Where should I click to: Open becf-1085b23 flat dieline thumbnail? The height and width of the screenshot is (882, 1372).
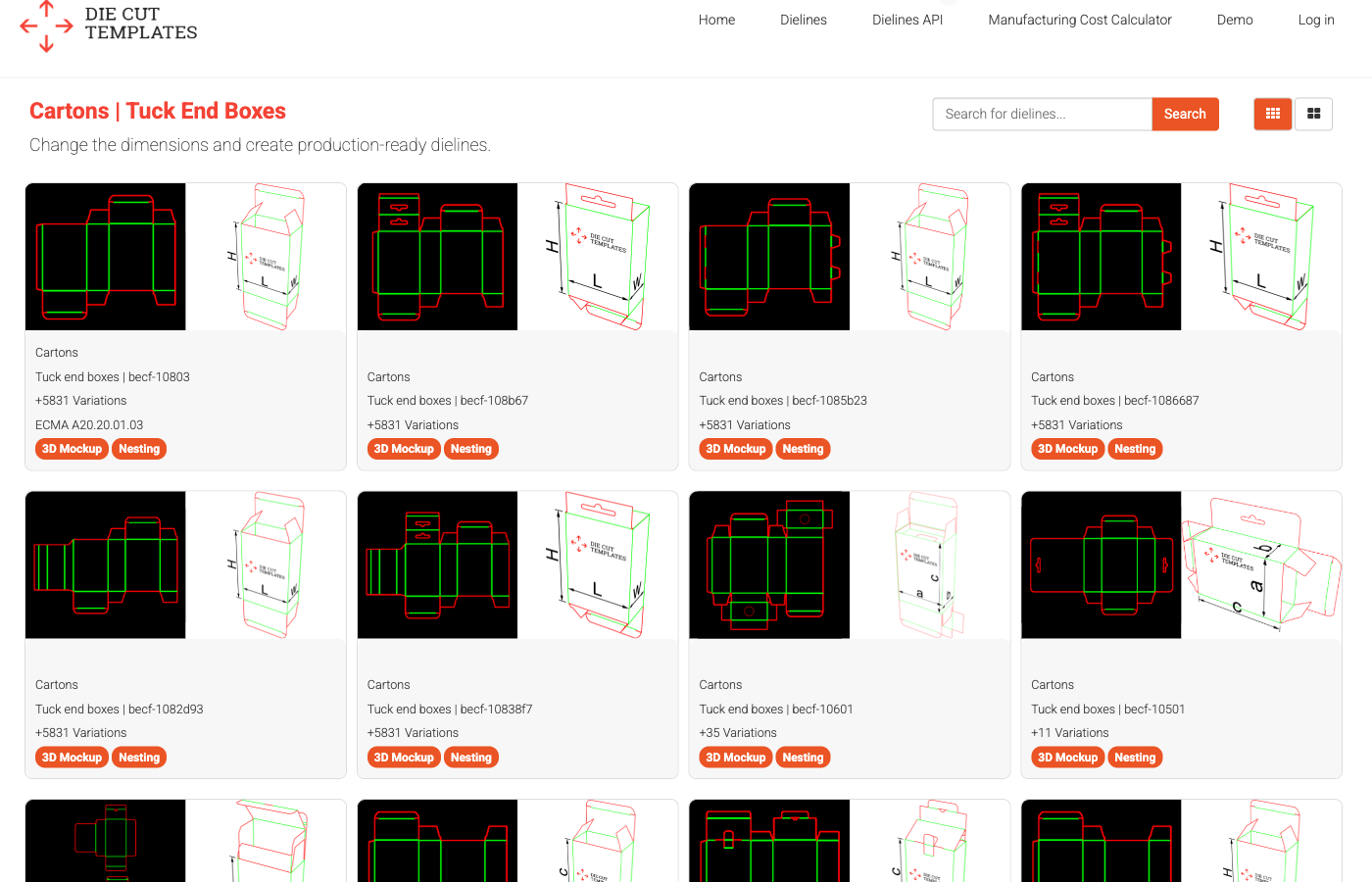click(x=770, y=257)
